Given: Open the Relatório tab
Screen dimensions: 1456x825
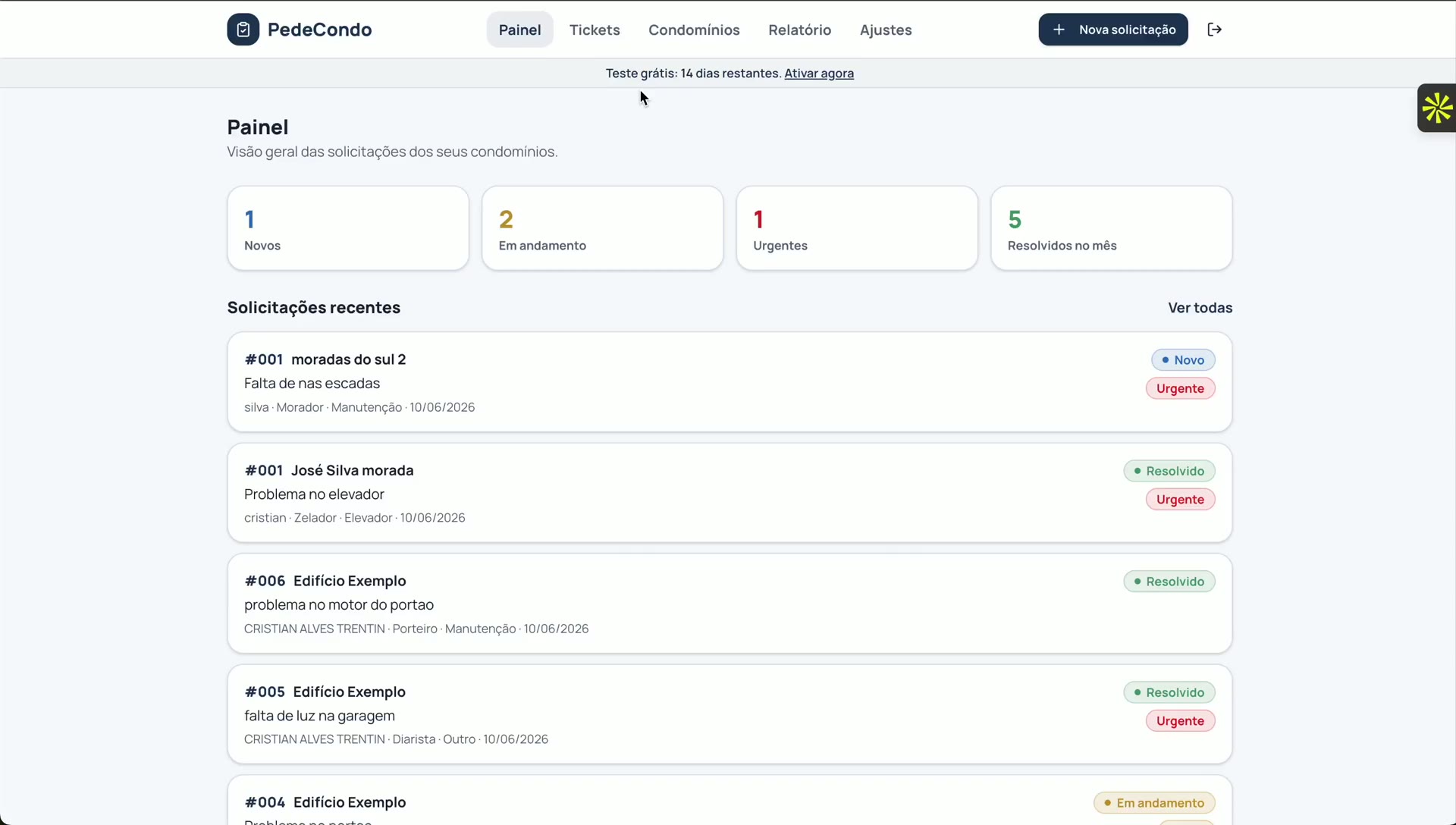Looking at the screenshot, I should click(x=799, y=30).
